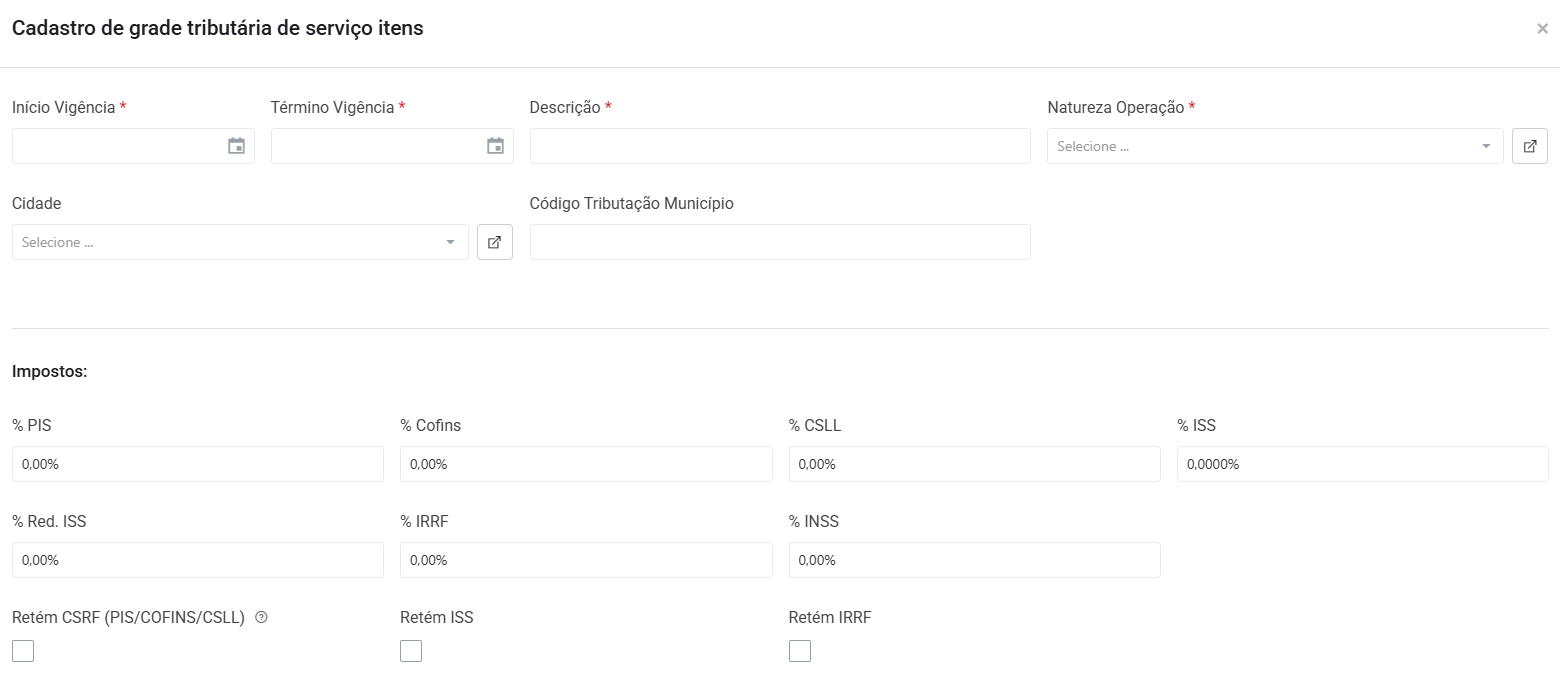Toggle the Retém IRRF checkbox
1560x685 pixels.
800,651
